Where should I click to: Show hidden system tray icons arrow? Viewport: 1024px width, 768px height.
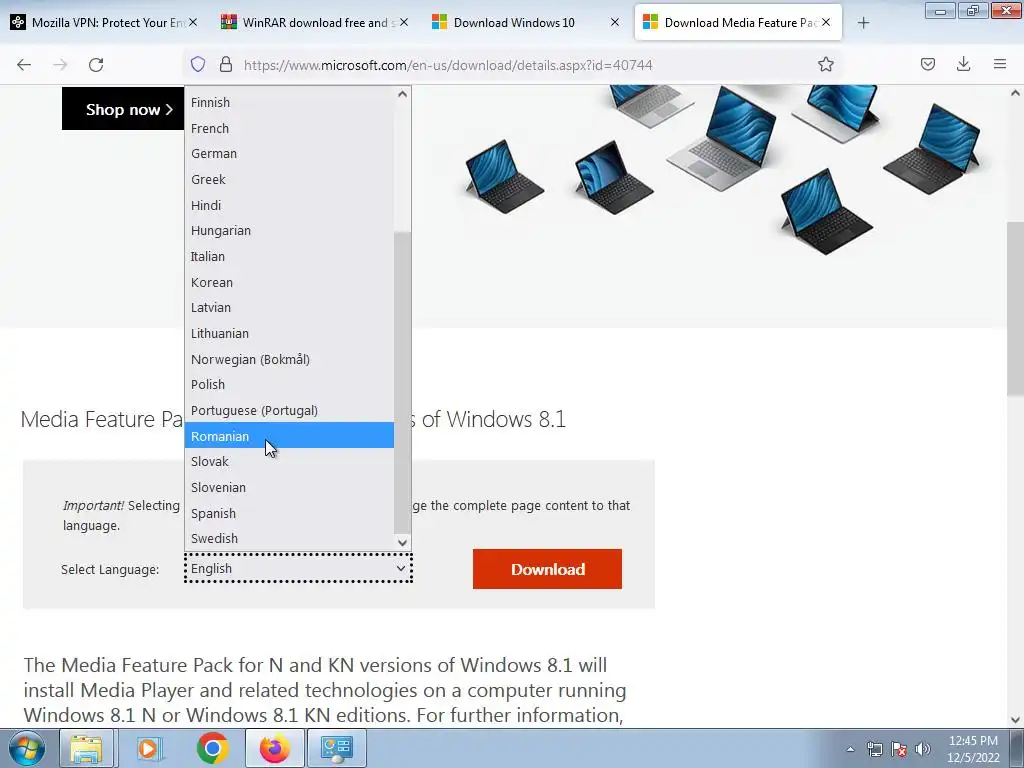click(x=850, y=749)
